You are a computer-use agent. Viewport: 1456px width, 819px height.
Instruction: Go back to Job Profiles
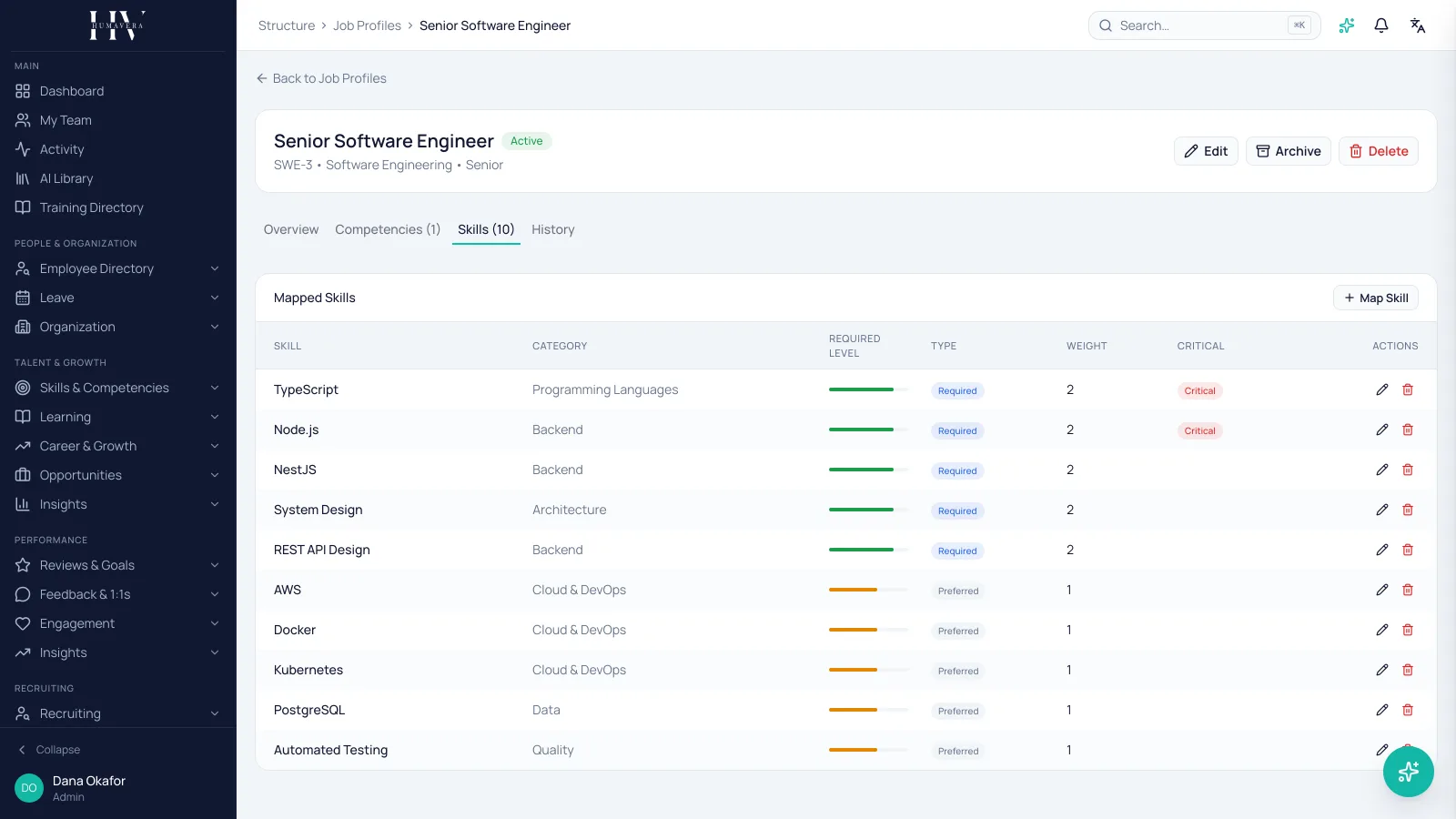point(321,78)
